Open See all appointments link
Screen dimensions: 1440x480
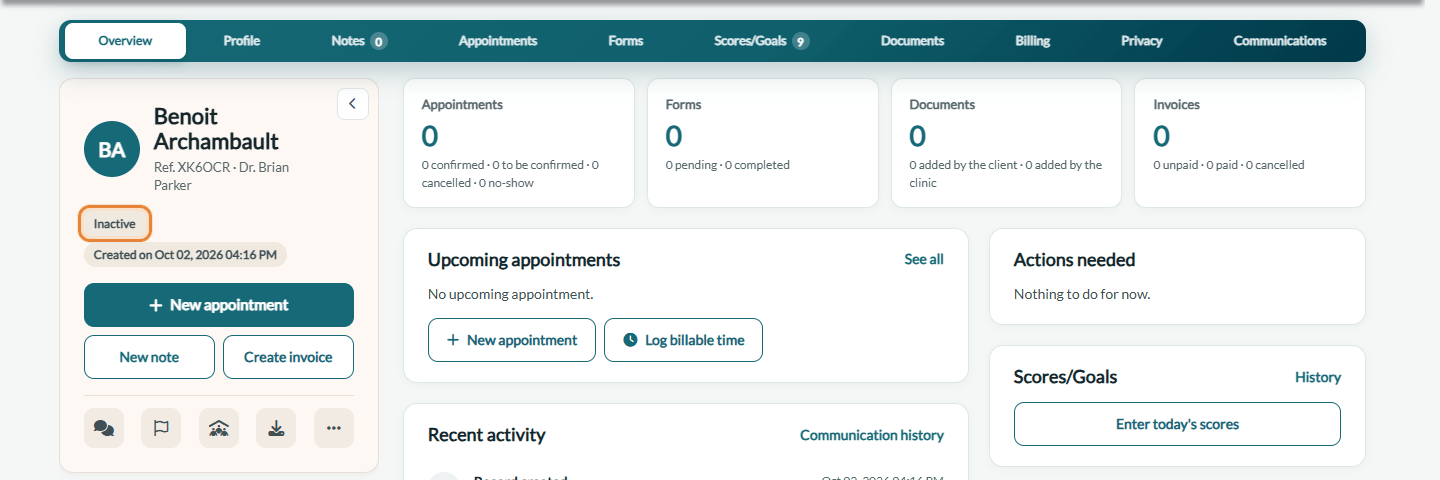[924, 259]
